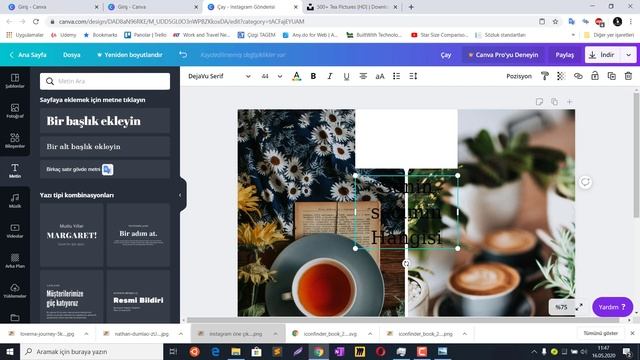Open text color picker

coord(297,76)
